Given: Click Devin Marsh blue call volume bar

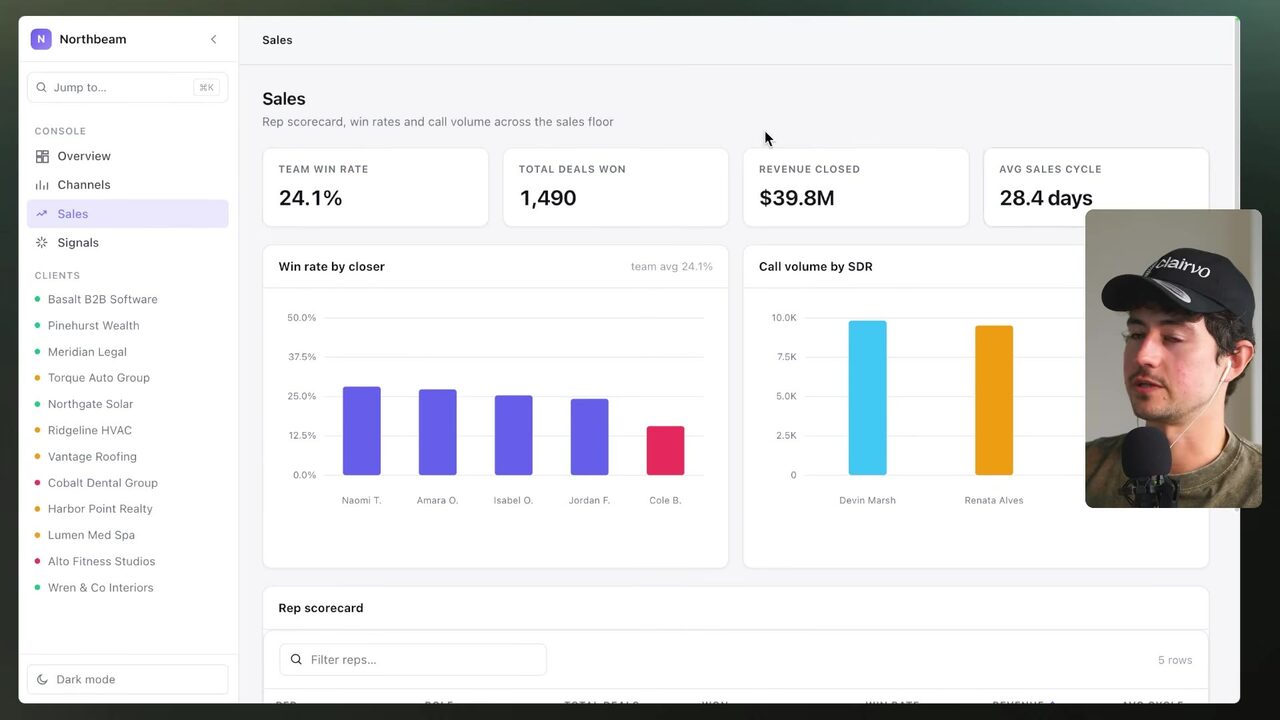Looking at the screenshot, I should click(868, 398).
